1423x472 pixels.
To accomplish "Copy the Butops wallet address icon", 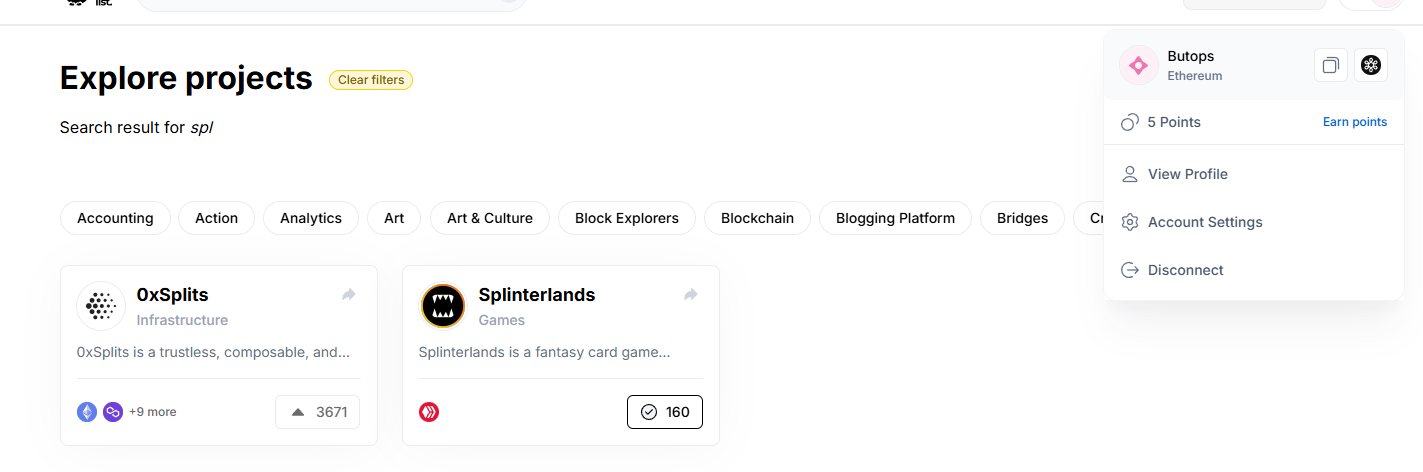I will pyautogui.click(x=1331, y=66).
